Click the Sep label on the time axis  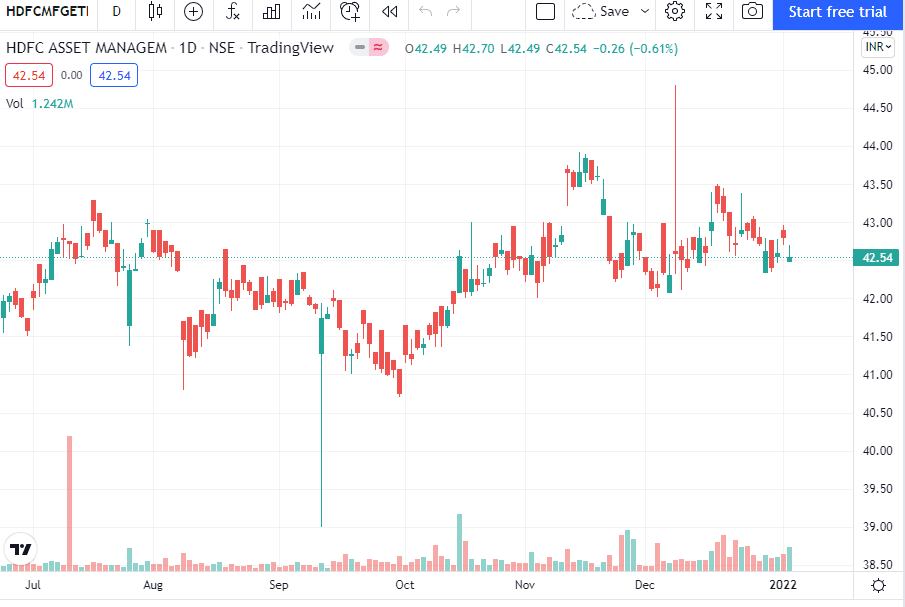coord(279,585)
